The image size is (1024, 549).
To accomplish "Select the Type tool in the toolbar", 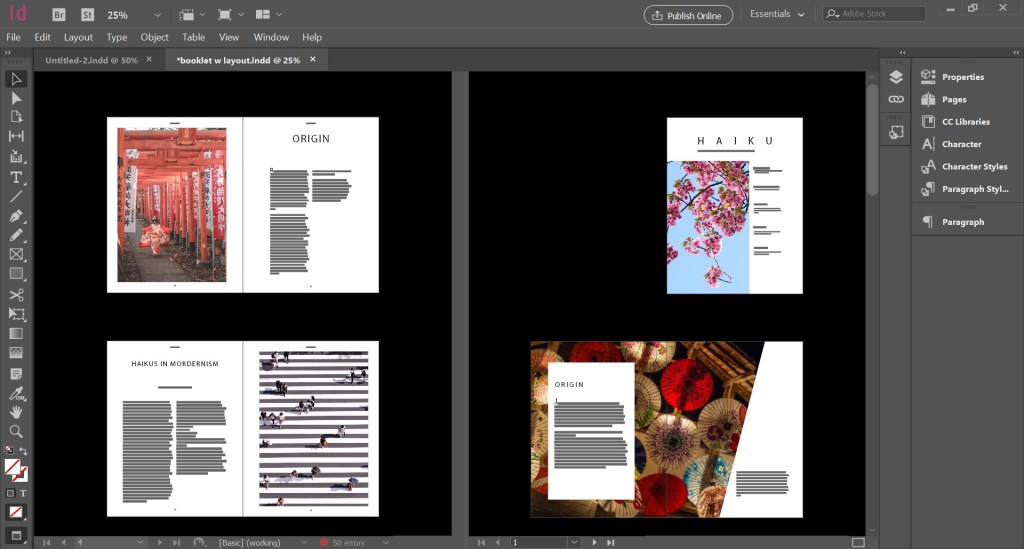I will (16, 177).
